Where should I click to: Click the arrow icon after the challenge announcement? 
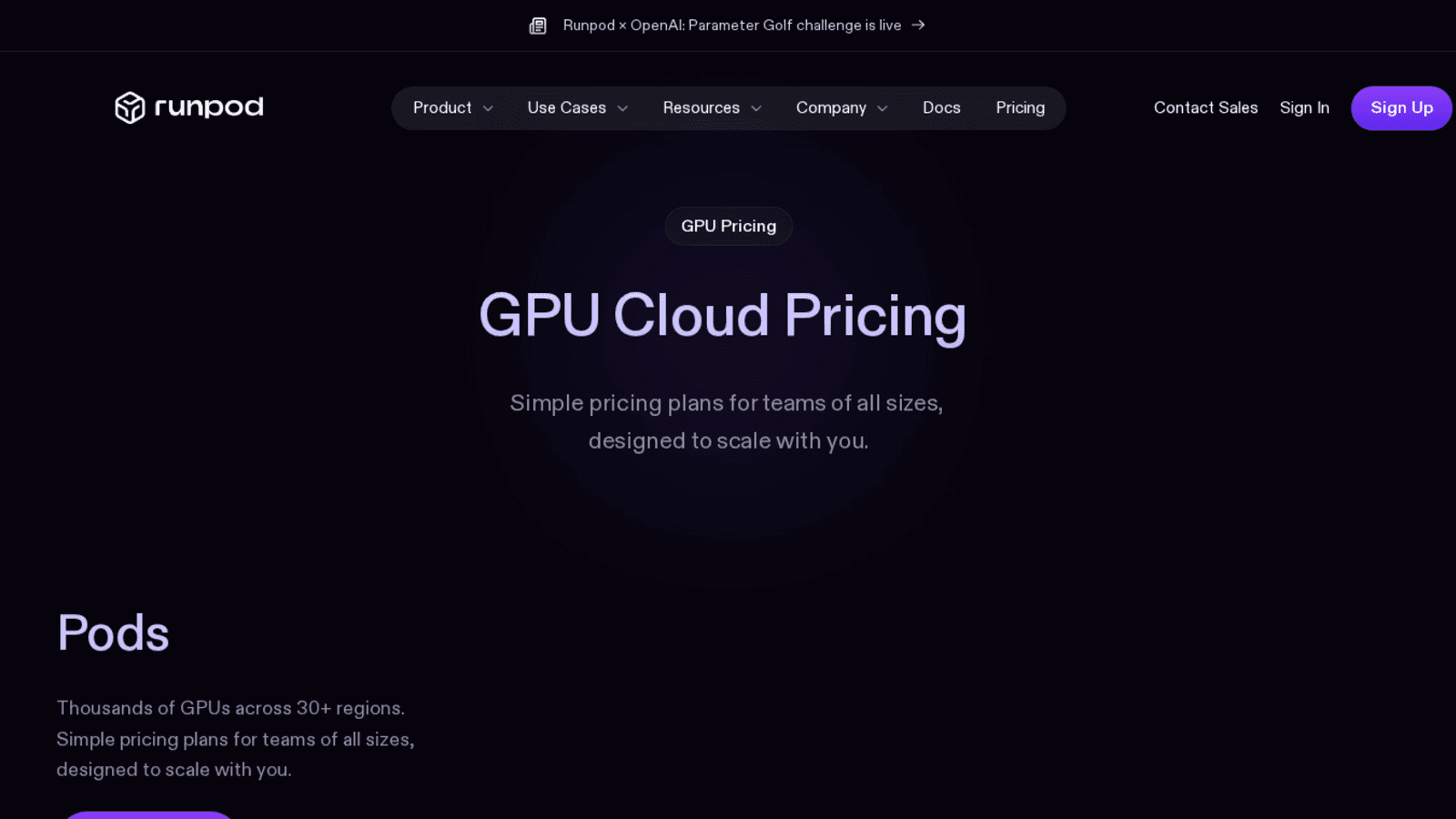[x=918, y=25]
